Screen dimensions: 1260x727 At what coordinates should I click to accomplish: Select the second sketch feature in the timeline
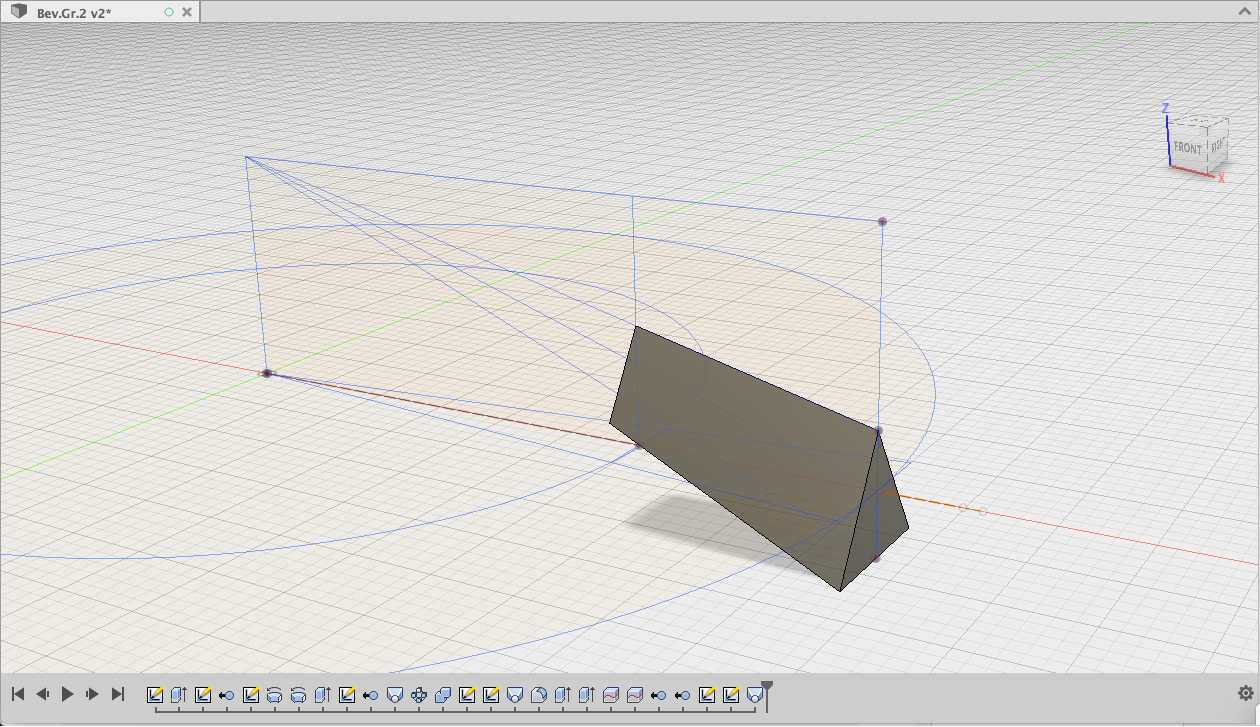[203, 694]
